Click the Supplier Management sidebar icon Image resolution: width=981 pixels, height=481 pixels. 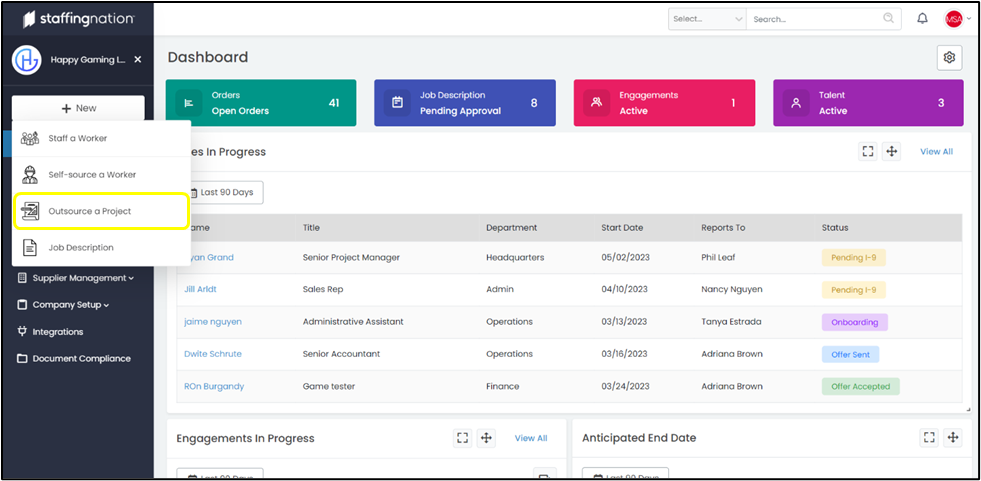[x=22, y=278]
